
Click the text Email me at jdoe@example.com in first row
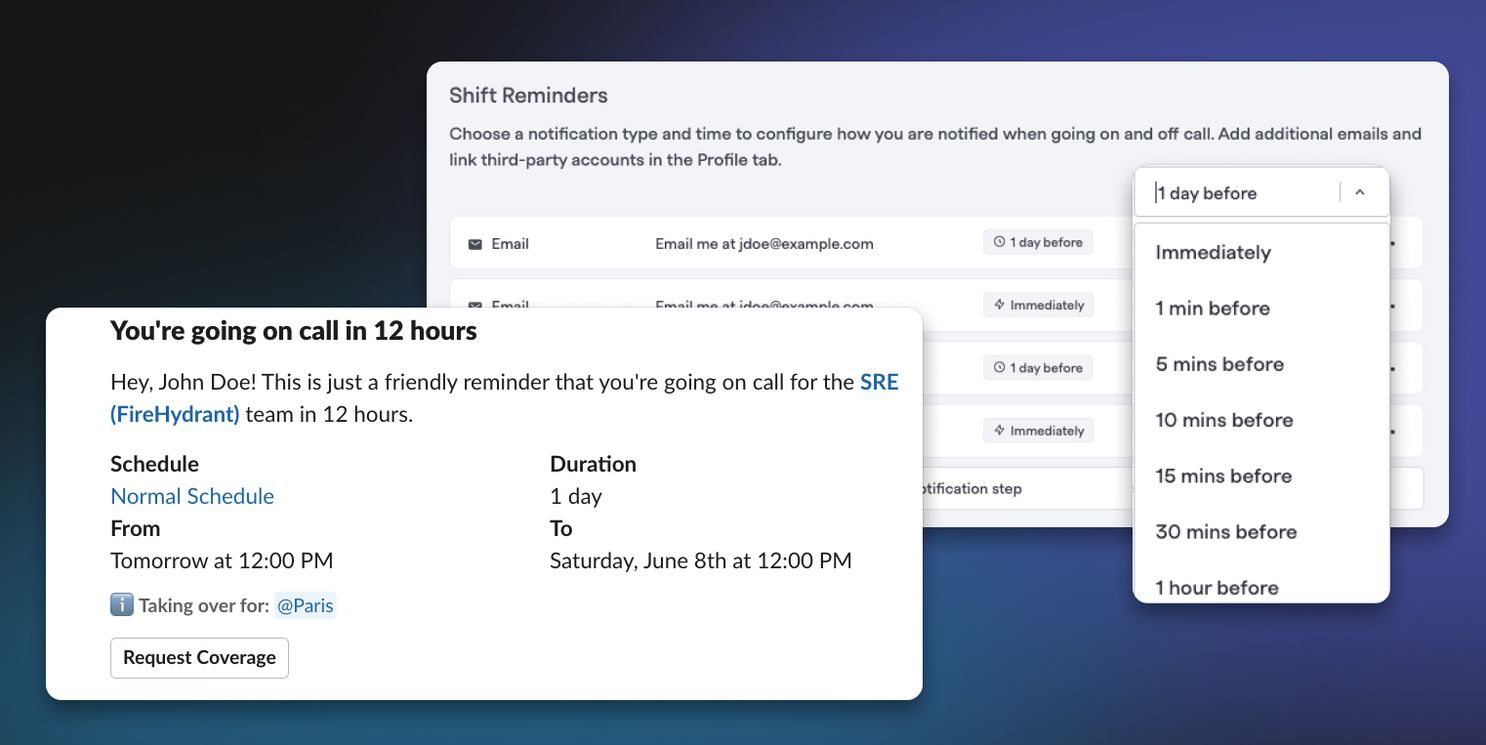point(764,244)
